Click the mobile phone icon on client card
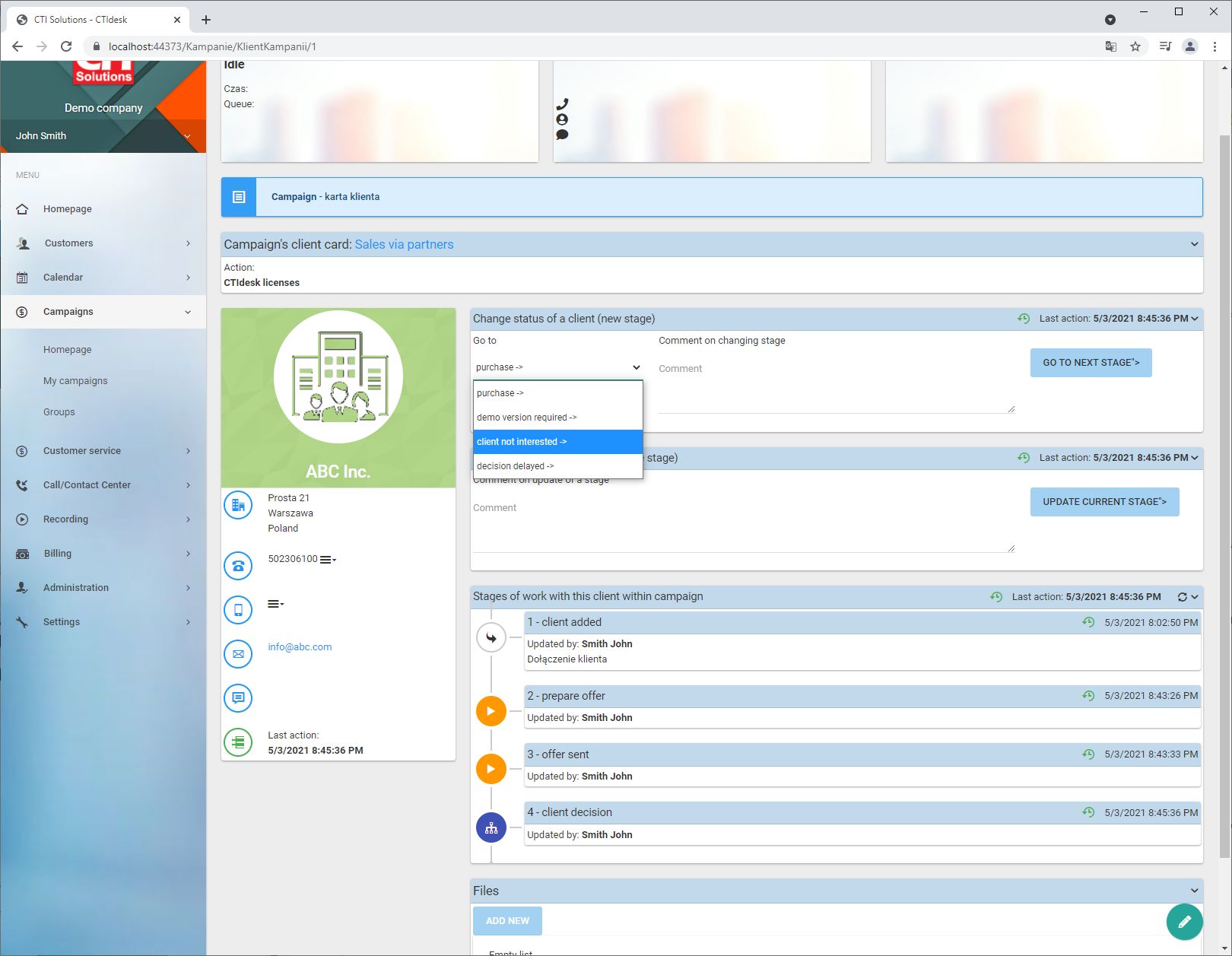1232x956 pixels. click(238, 610)
